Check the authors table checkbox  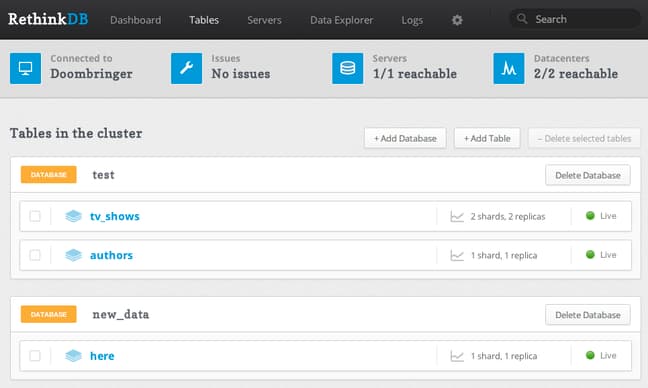[x=35, y=255]
